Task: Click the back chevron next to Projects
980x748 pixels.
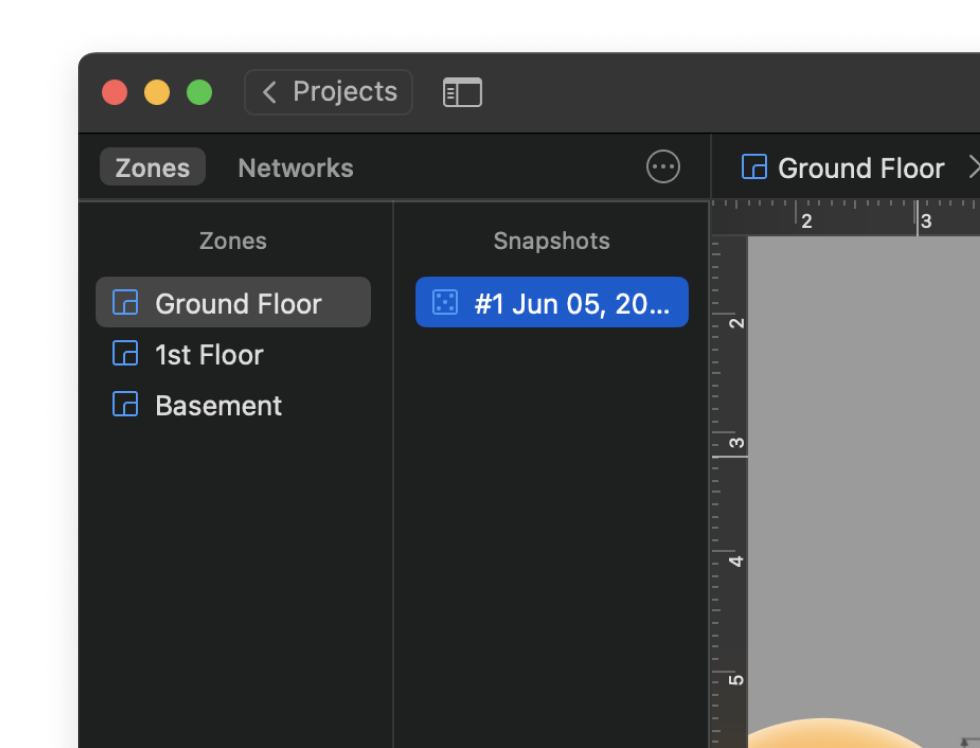Action: coord(269,93)
